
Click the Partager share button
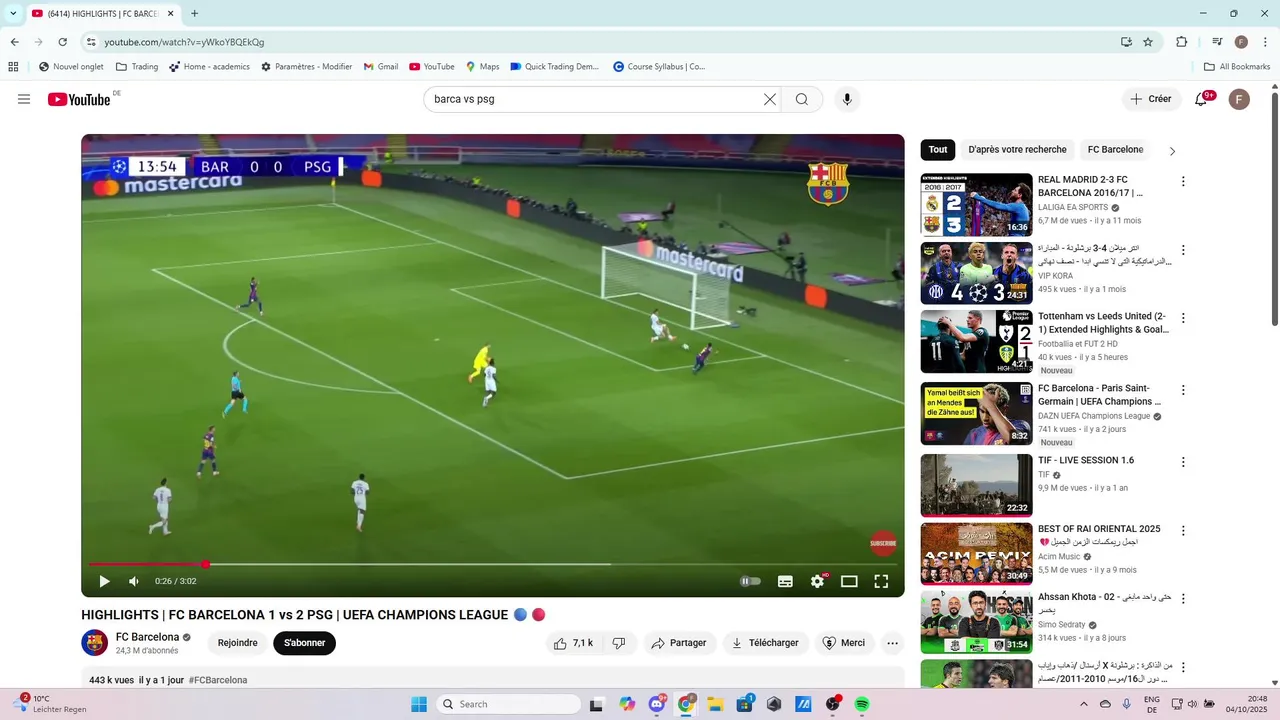[x=680, y=643]
